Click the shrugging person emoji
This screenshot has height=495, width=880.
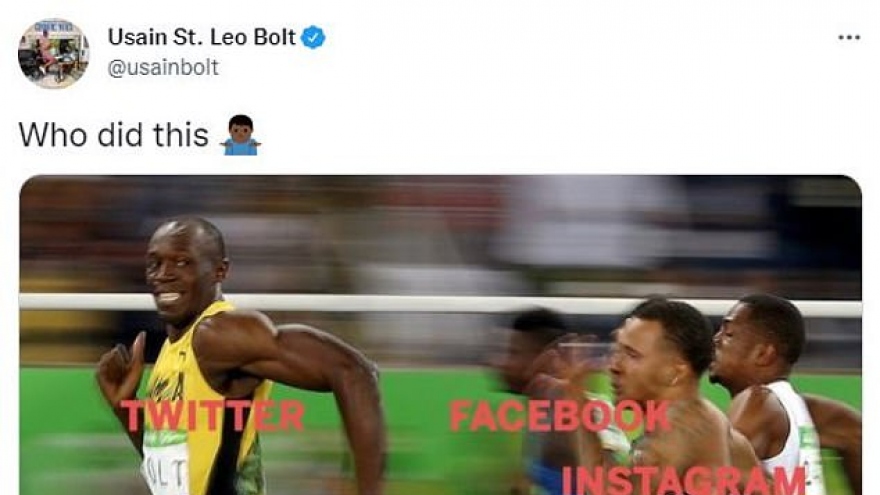(240, 135)
